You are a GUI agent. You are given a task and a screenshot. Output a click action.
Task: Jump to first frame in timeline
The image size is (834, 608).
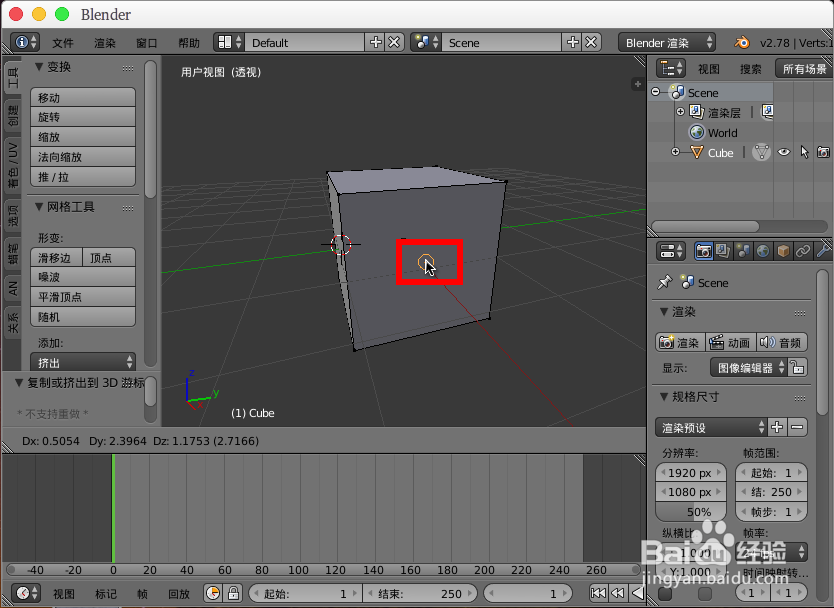(598, 593)
